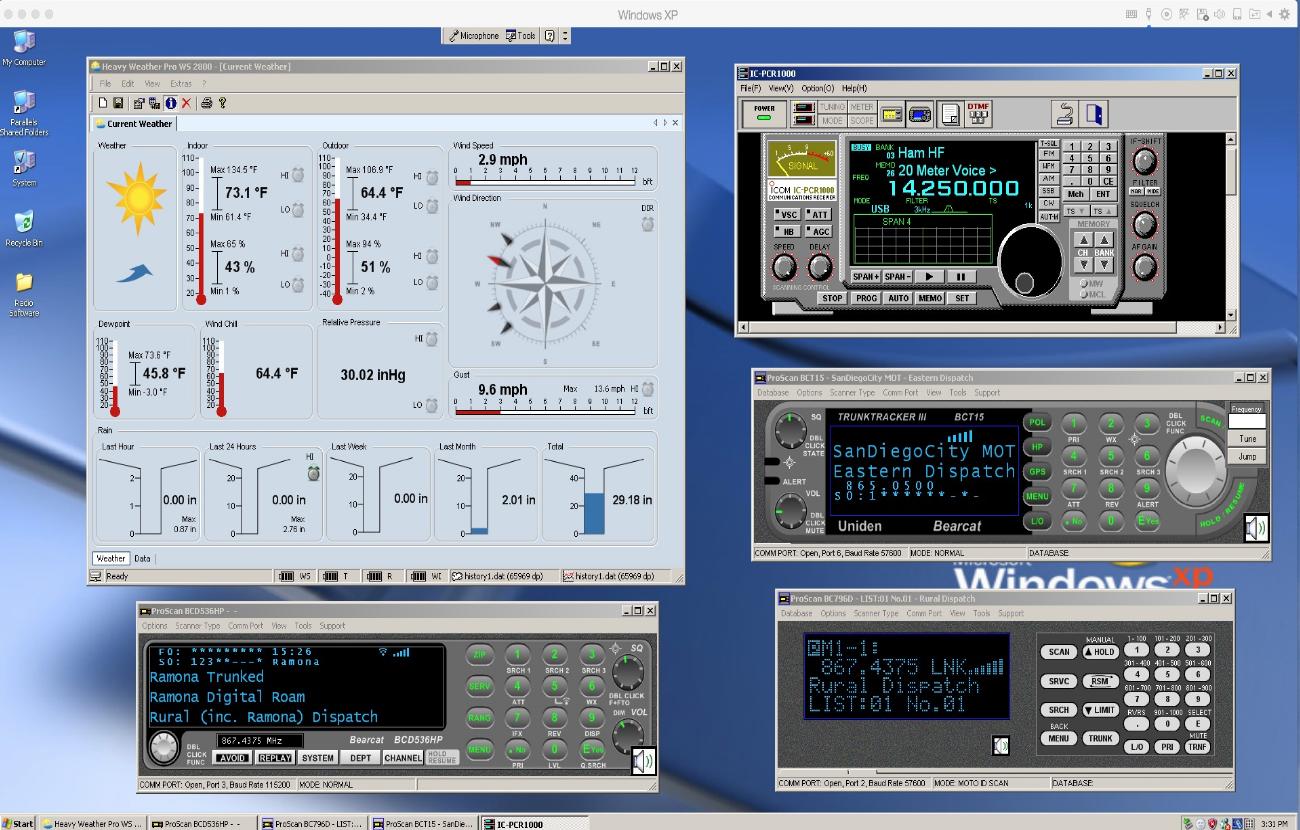Open Scanner Type menu in ProScan BCT15
This screenshot has height=830, width=1300.
(x=854, y=393)
